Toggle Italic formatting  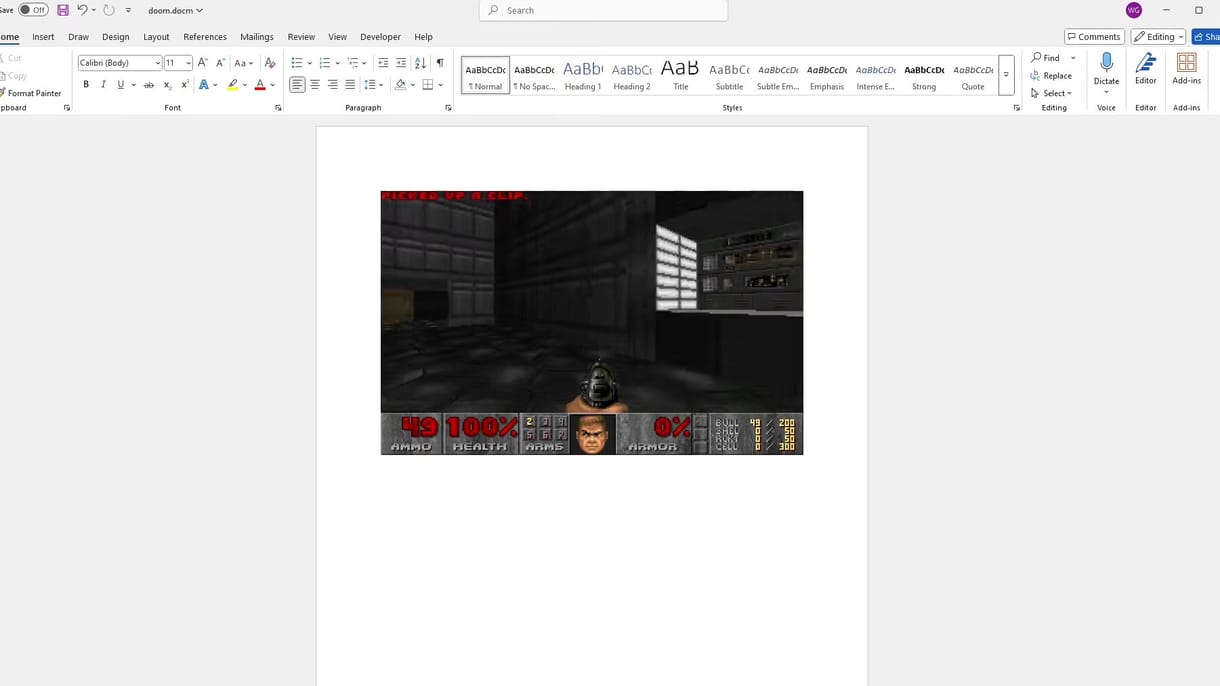pos(103,85)
